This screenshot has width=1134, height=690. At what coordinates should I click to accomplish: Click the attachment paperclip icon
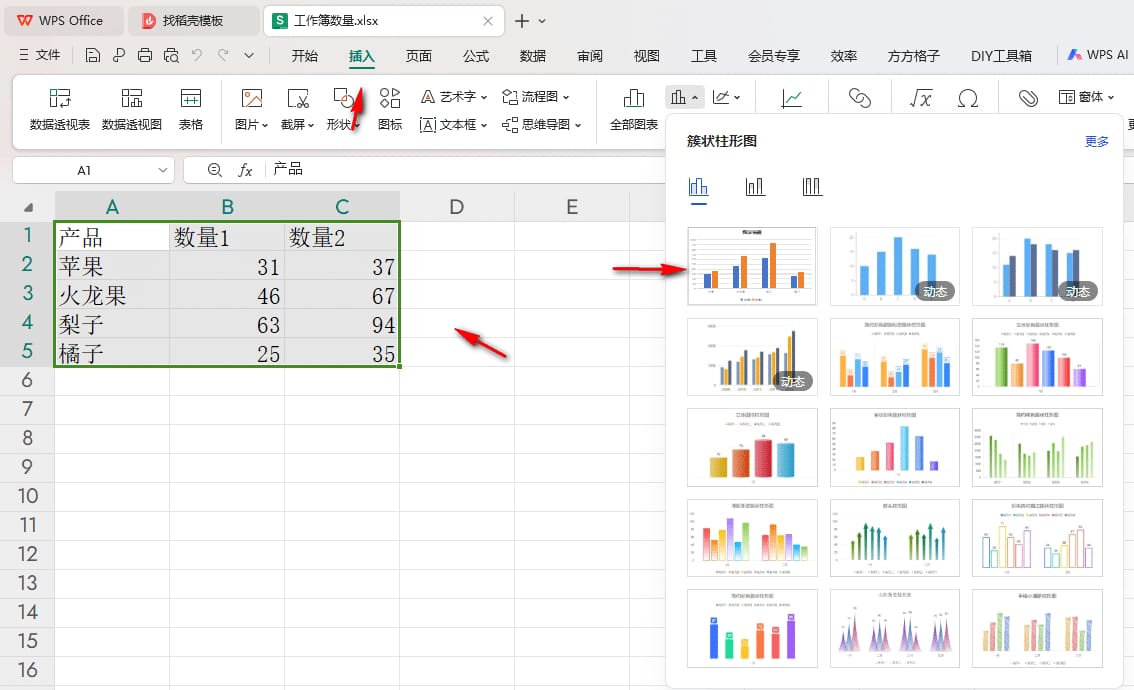(1028, 98)
